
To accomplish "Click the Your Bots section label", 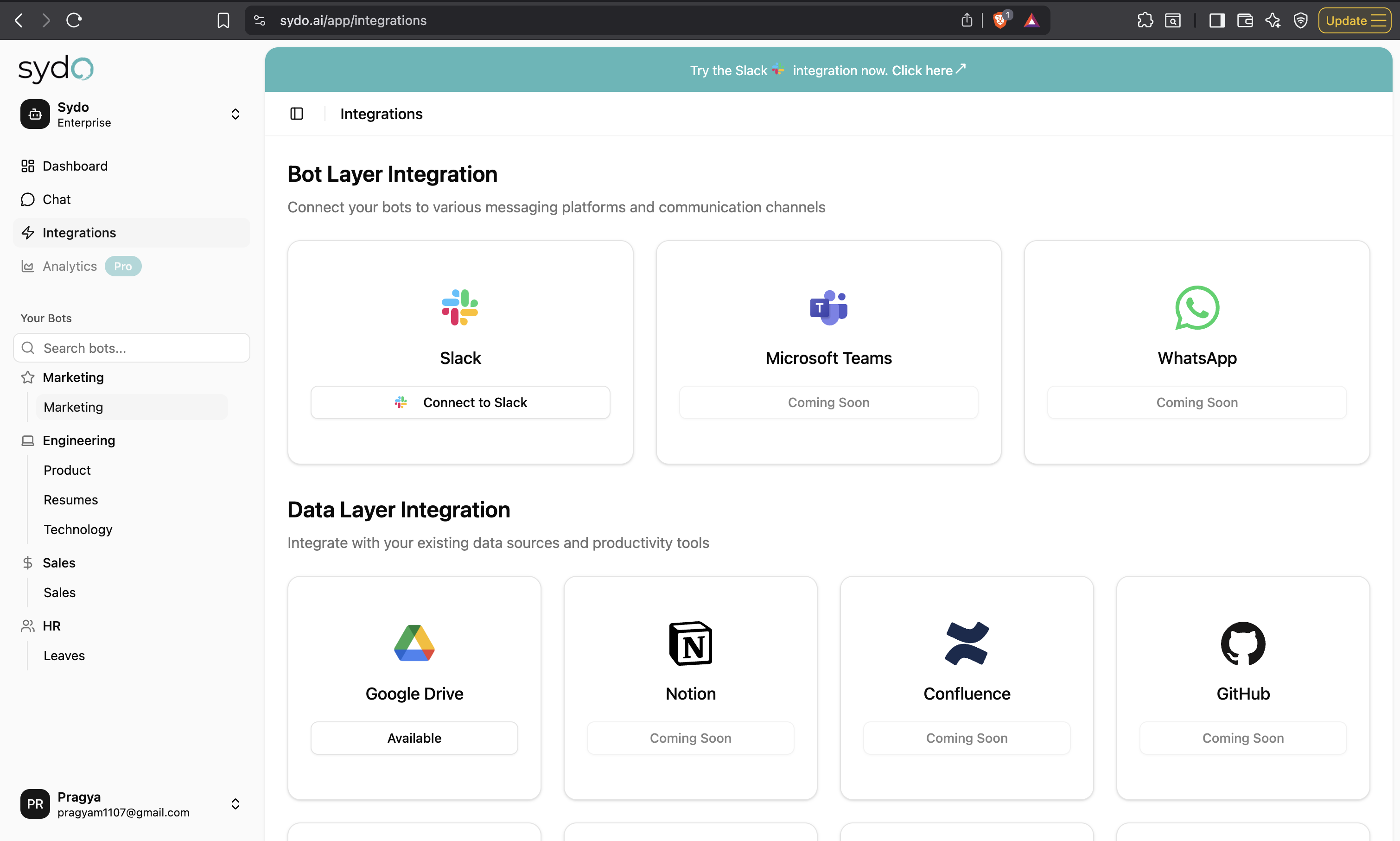I will pyautogui.click(x=46, y=318).
